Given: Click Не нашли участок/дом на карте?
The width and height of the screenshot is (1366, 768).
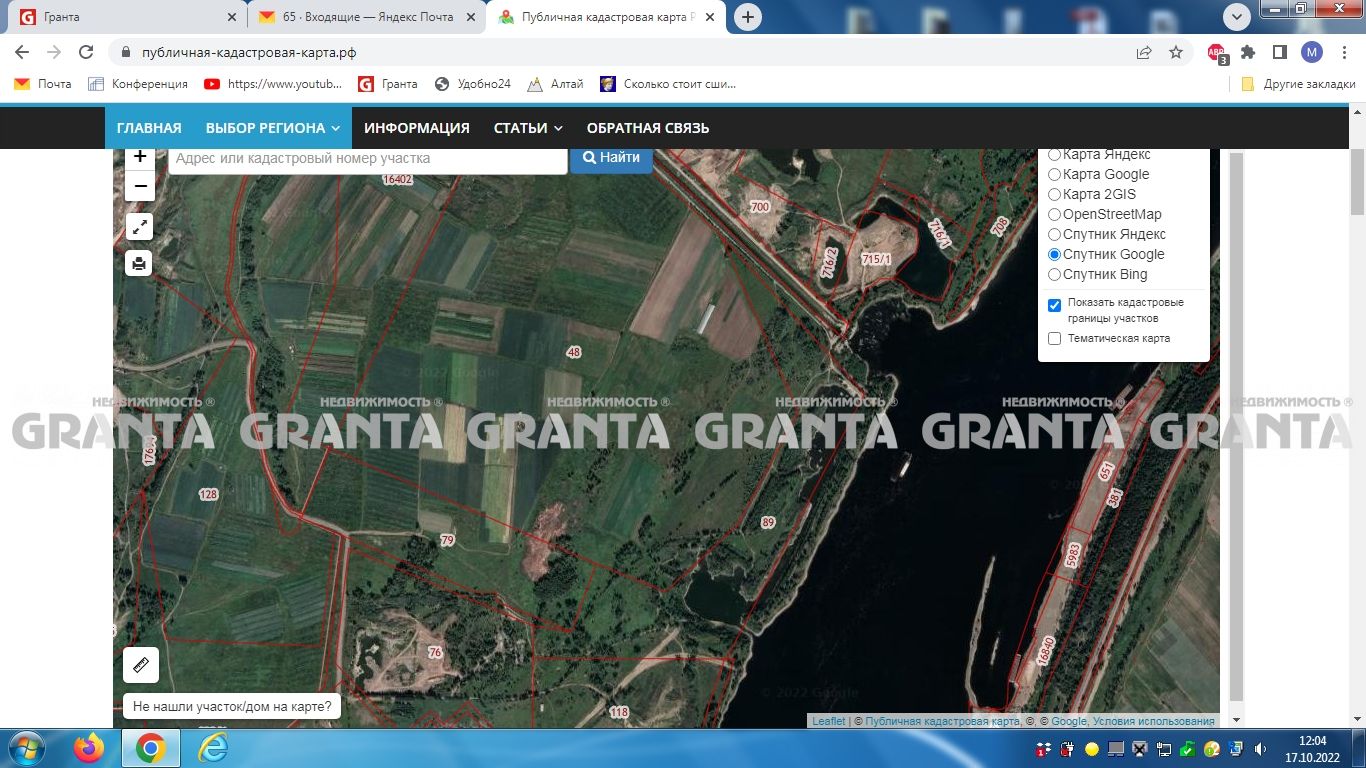Looking at the screenshot, I should (x=232, y=706).
